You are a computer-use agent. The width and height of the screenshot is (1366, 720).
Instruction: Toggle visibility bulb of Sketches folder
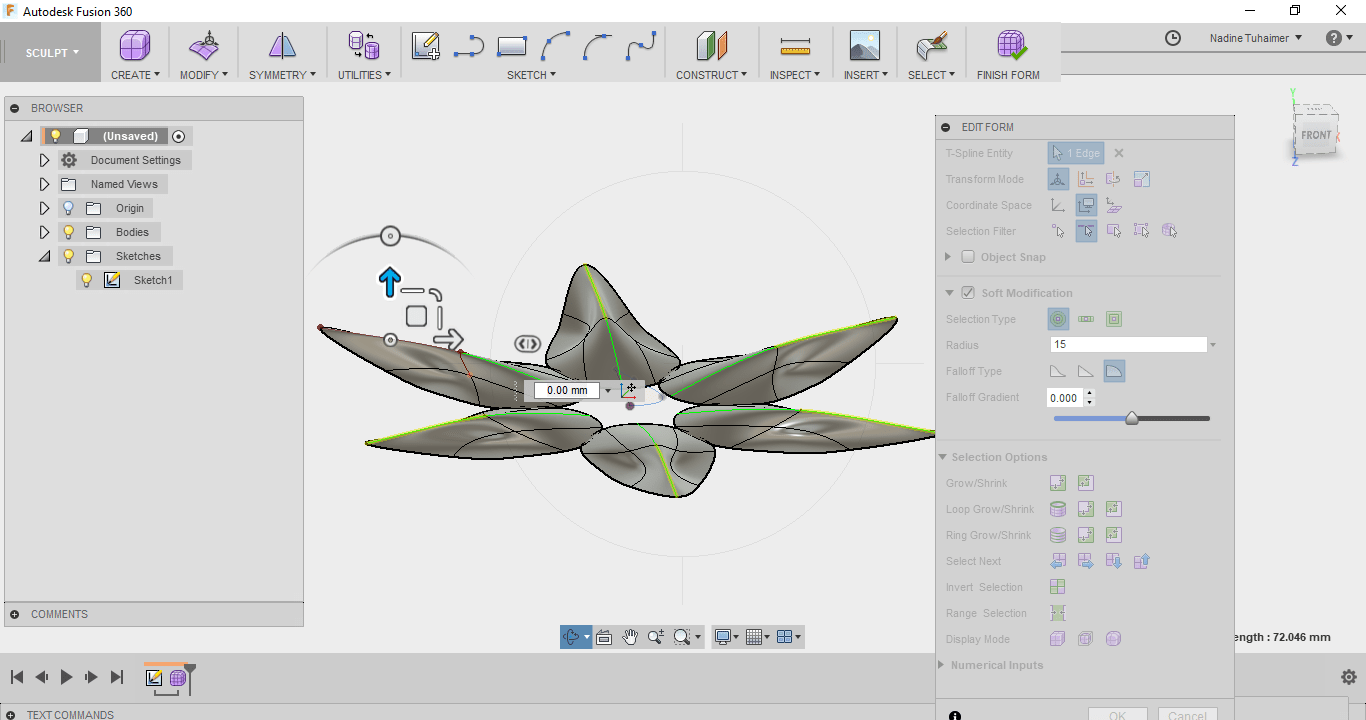pos(69,256)
